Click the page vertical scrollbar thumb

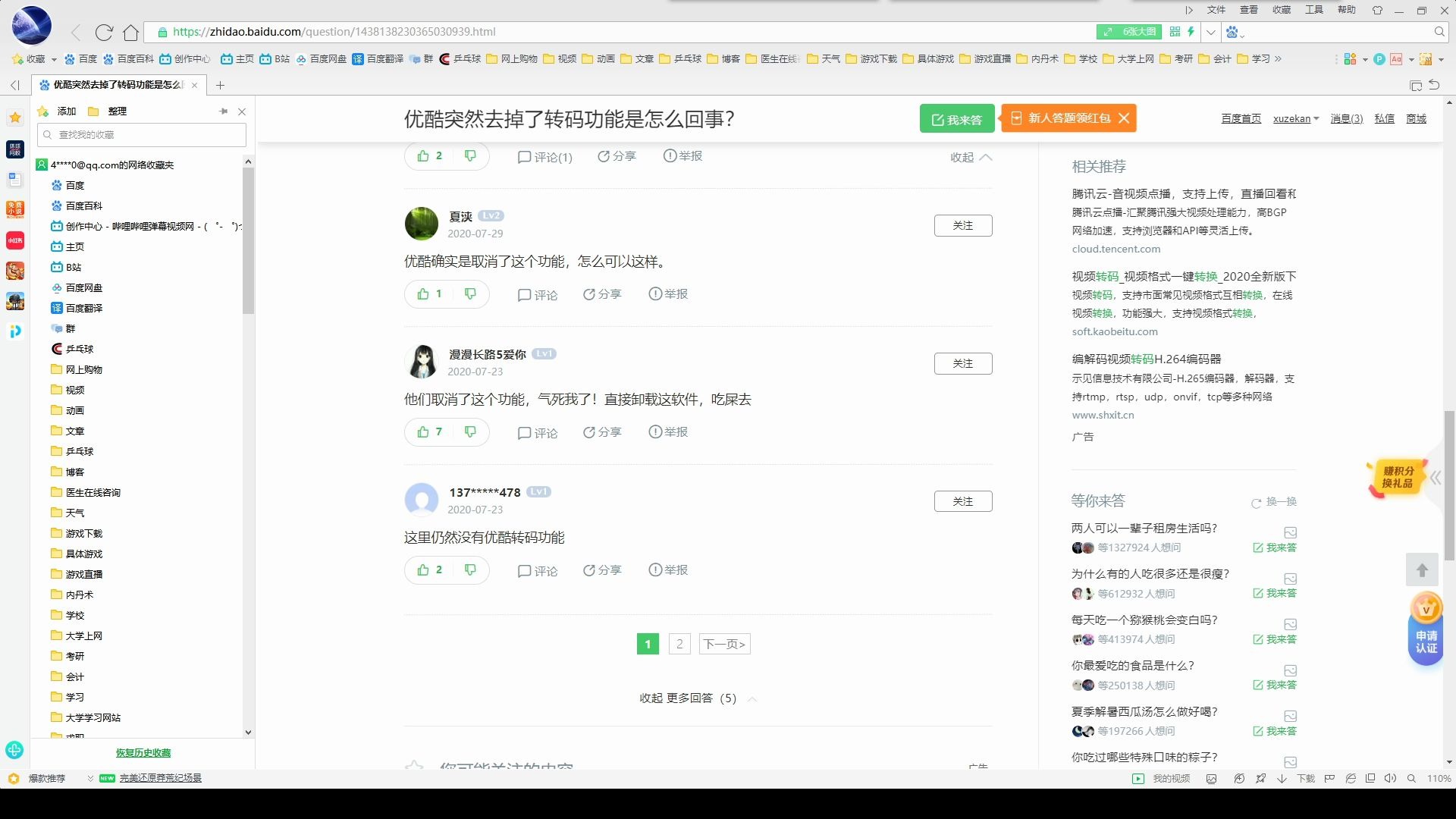click(1449, 485)
